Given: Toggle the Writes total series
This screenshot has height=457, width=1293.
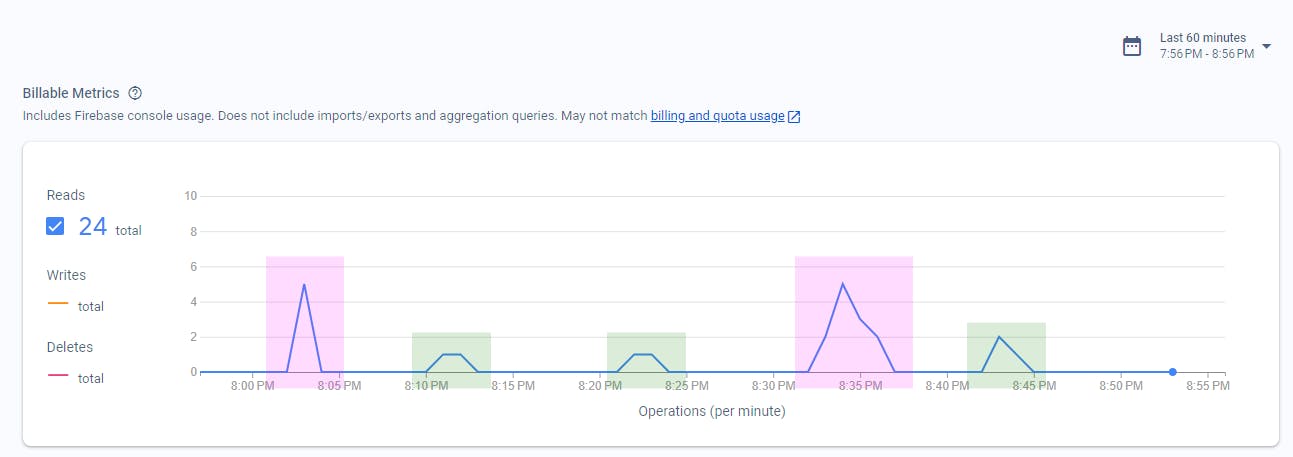Looking at the screenshot, I should pos(75,304).
